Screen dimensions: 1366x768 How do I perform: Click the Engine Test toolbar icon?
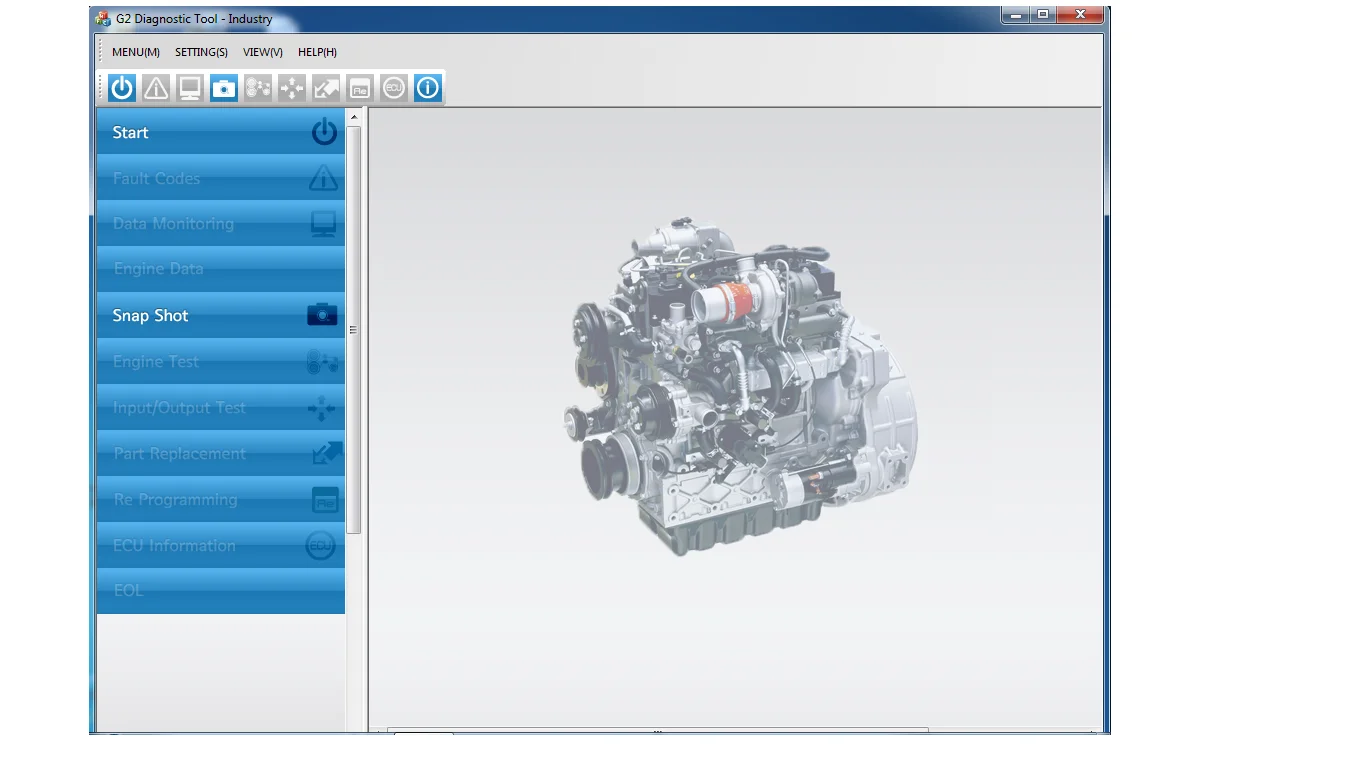pyautogui.click(x=258, y=88)
